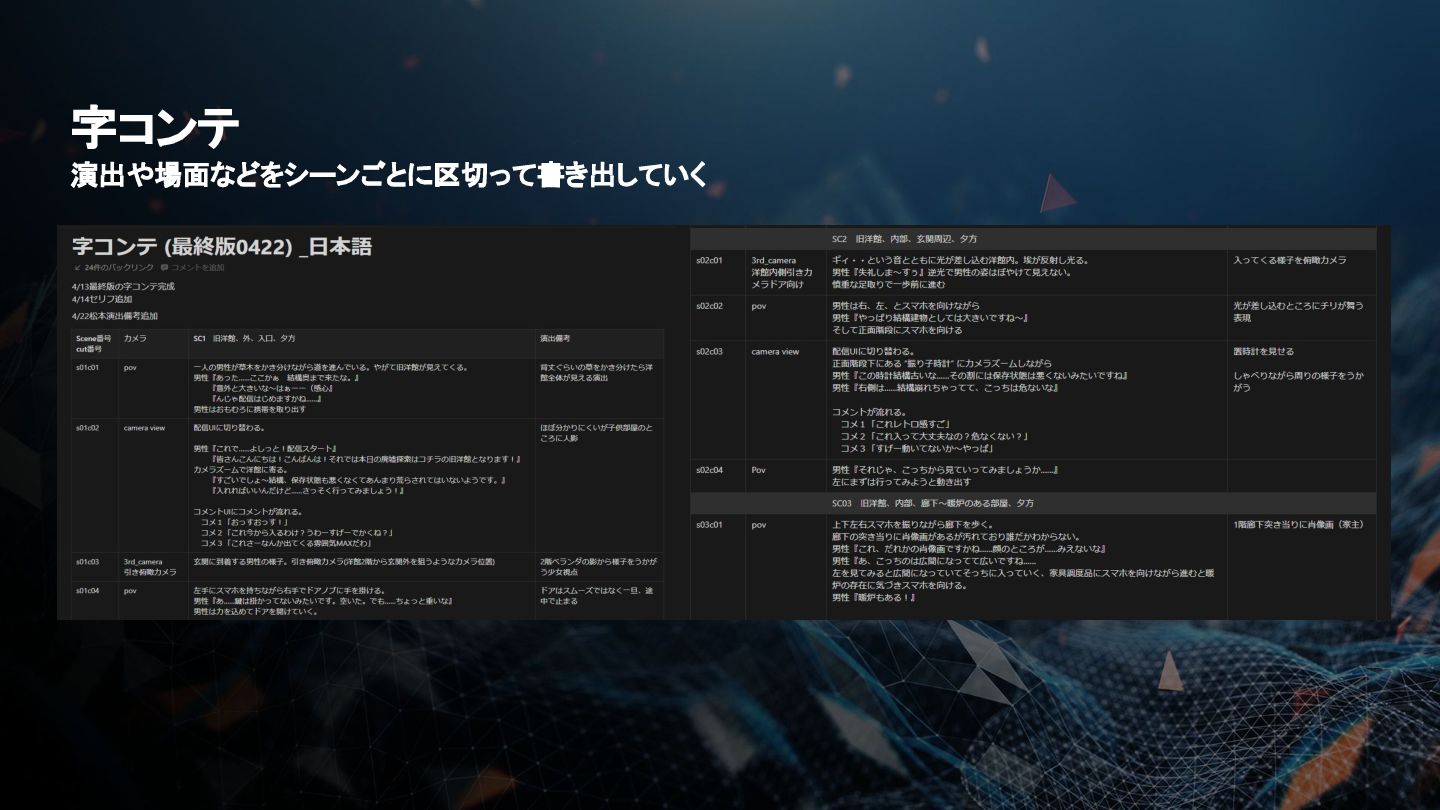Image resolution: width=1440 pixels, height=810 pixels.
Task: Click remark ドアはスムーズではなく一旦、途中で止まる
Action: tap(596, 596)
